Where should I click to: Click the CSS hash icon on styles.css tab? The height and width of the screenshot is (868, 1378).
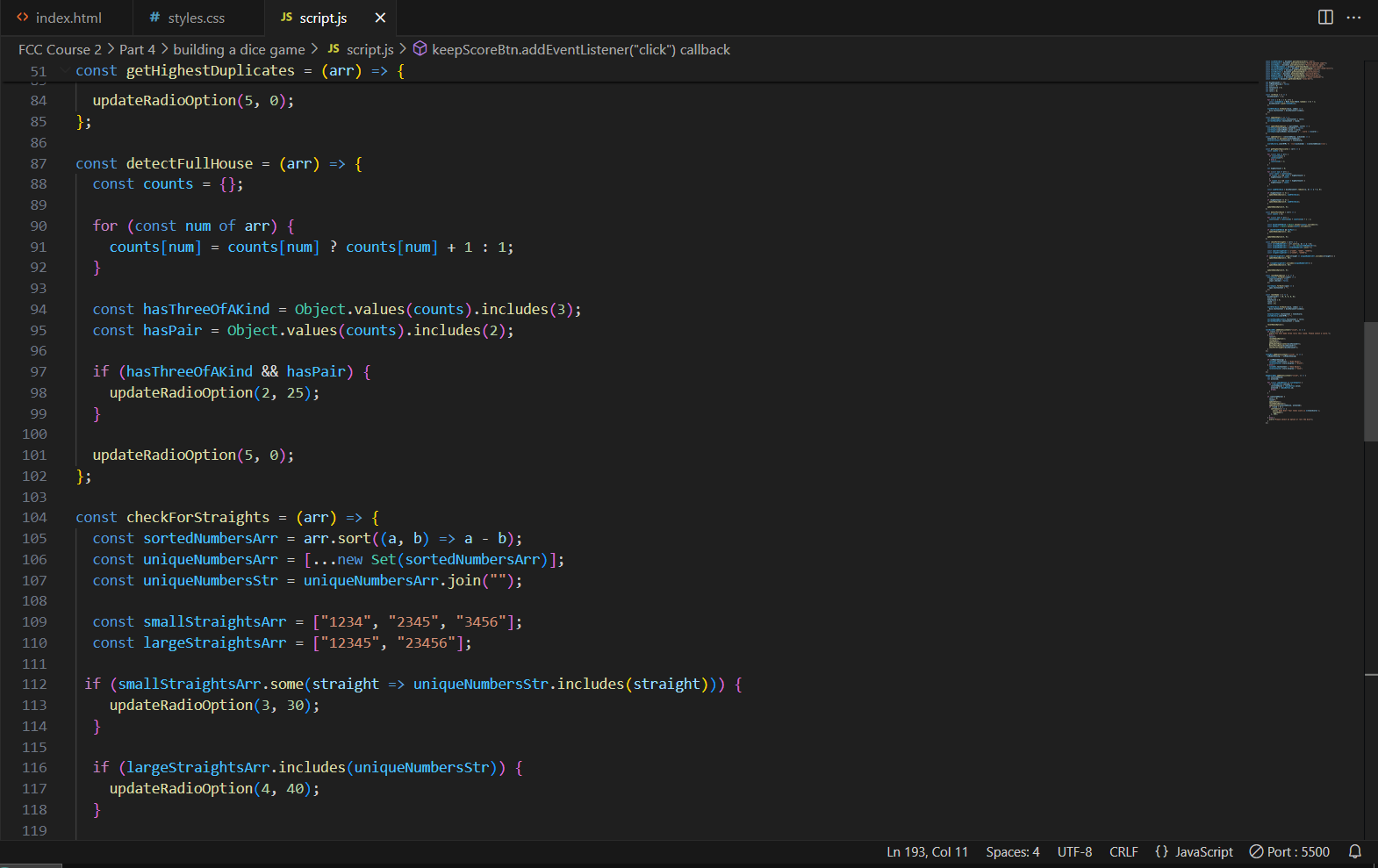(154, 18)
